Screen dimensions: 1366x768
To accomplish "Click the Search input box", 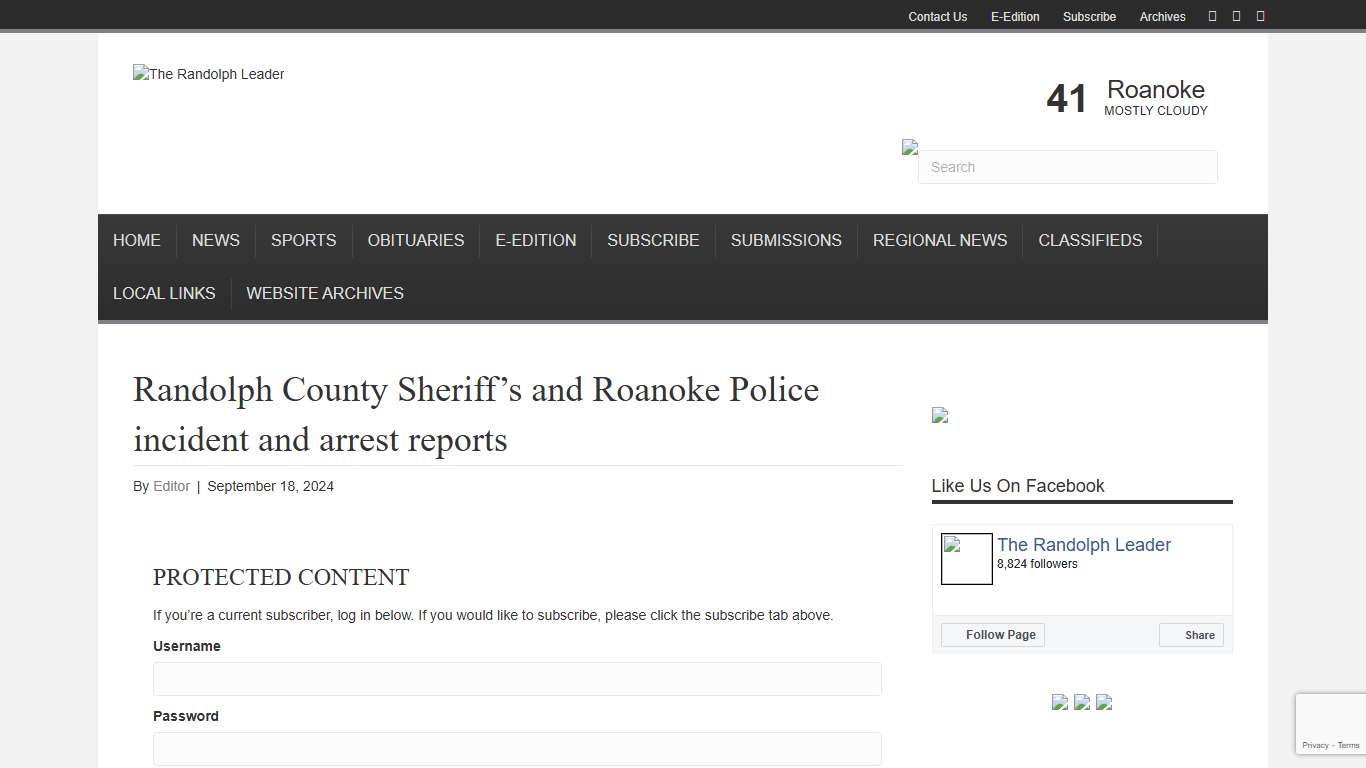I will point(1067,167).
